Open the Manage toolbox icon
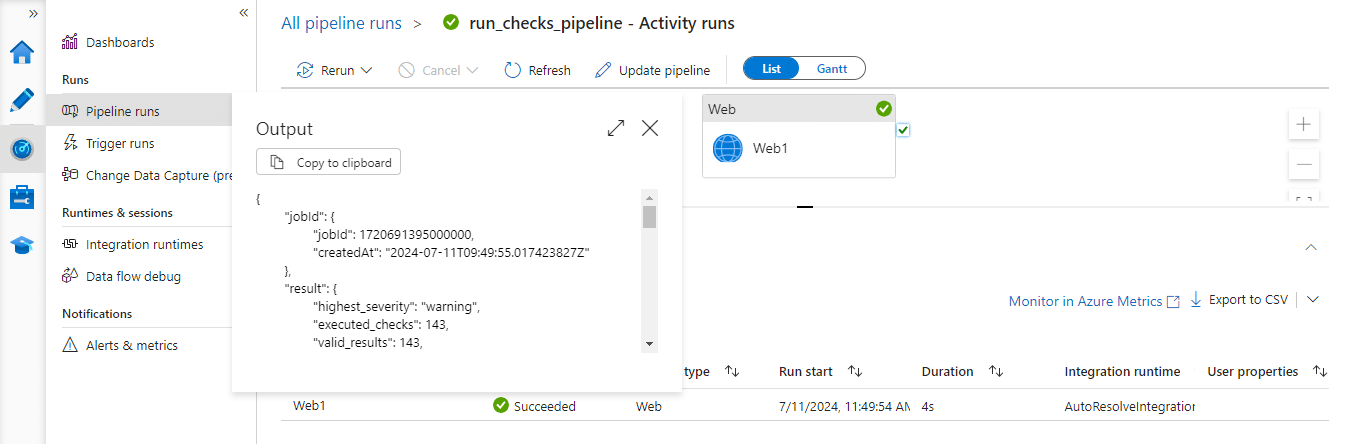The width and height of the screenshot is (1352, 444). pos(22,197)
